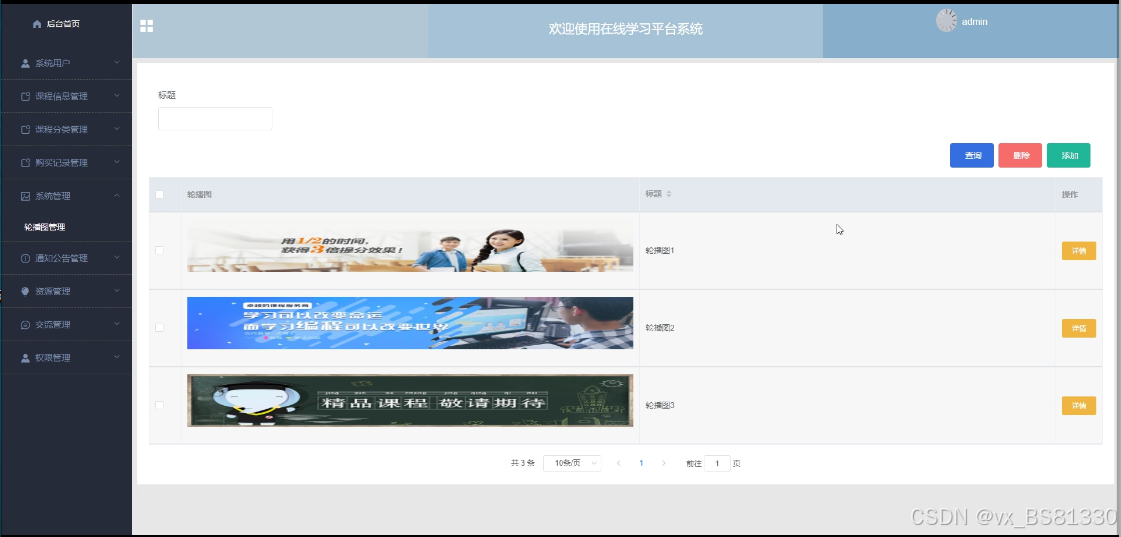Expand the 交流管理 chevron
Screen dimensions: 1121x537
pyautogui.click(x=117, y=324)
